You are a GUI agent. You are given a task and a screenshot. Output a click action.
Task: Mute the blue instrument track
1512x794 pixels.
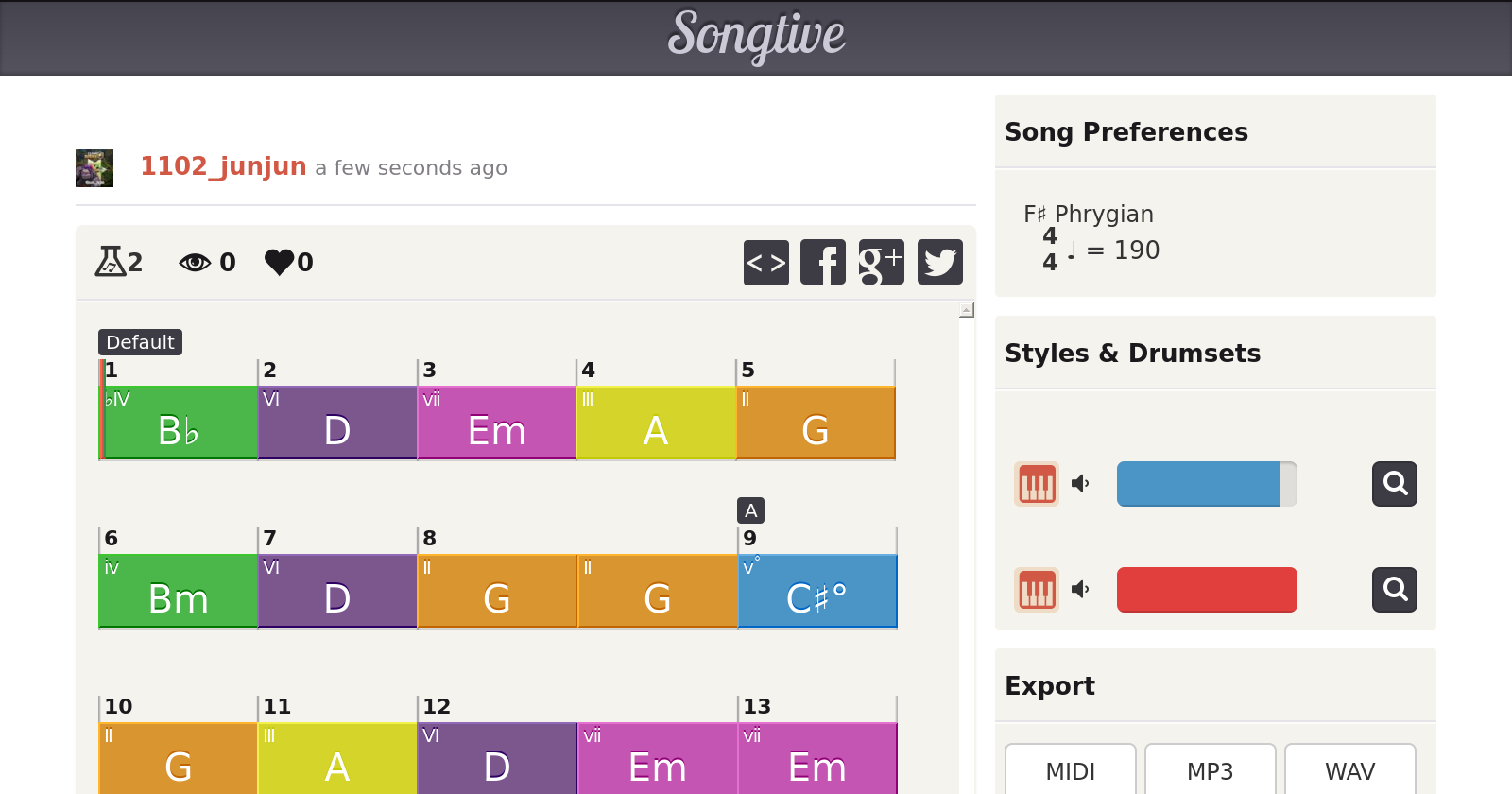pos(1080,484)
